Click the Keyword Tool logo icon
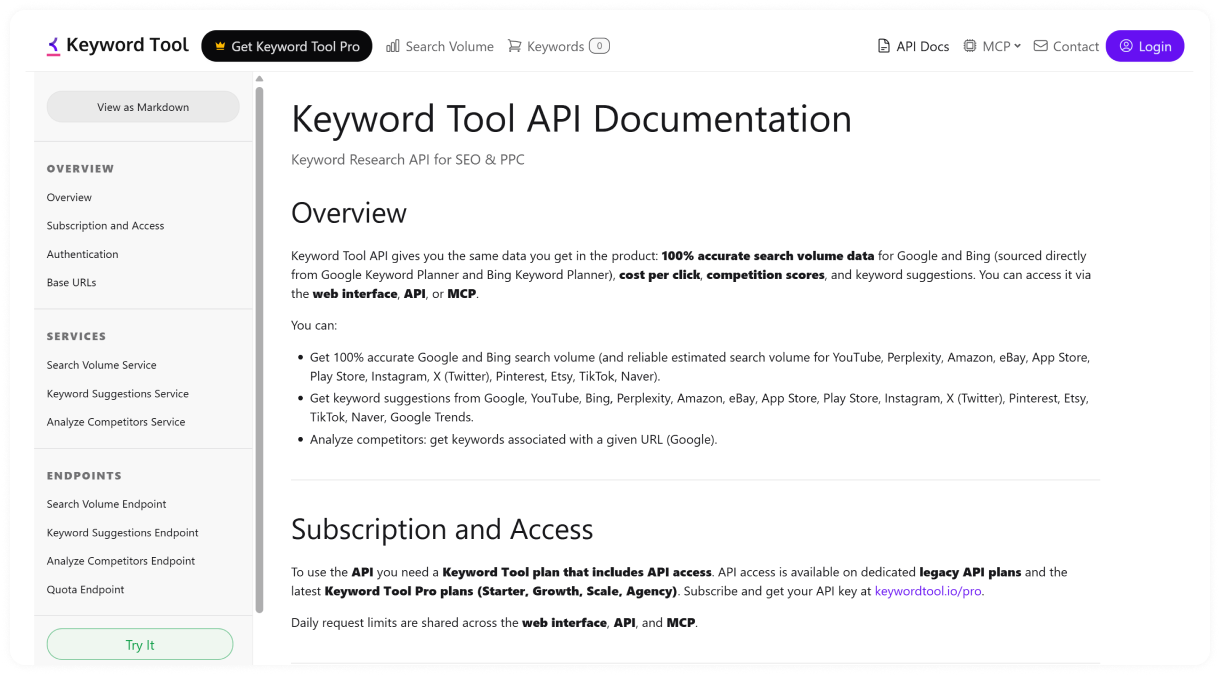This screenshot has height=675, width=1220. point(53,46)
